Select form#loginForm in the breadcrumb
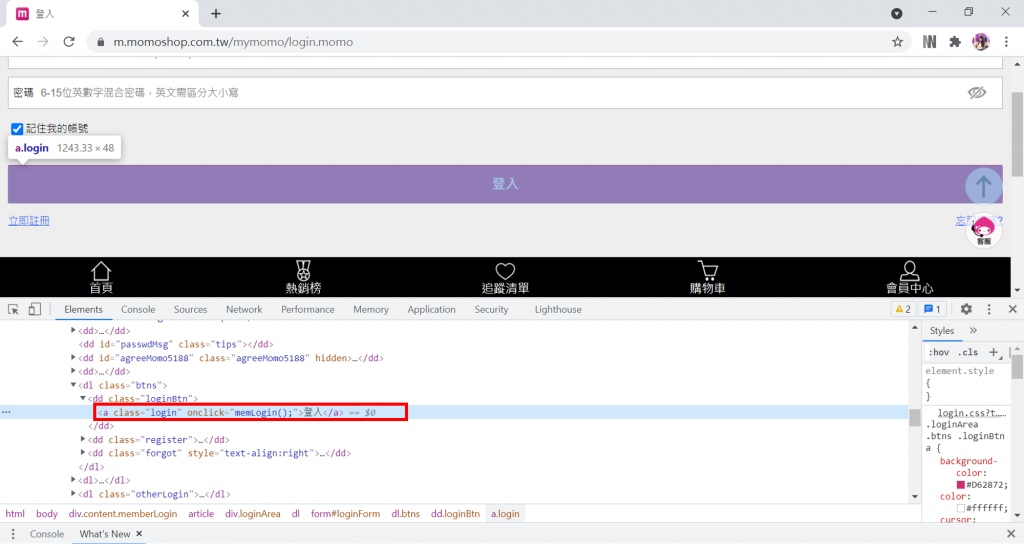This screenshot has height=544, width=1024. pos(345,514)
